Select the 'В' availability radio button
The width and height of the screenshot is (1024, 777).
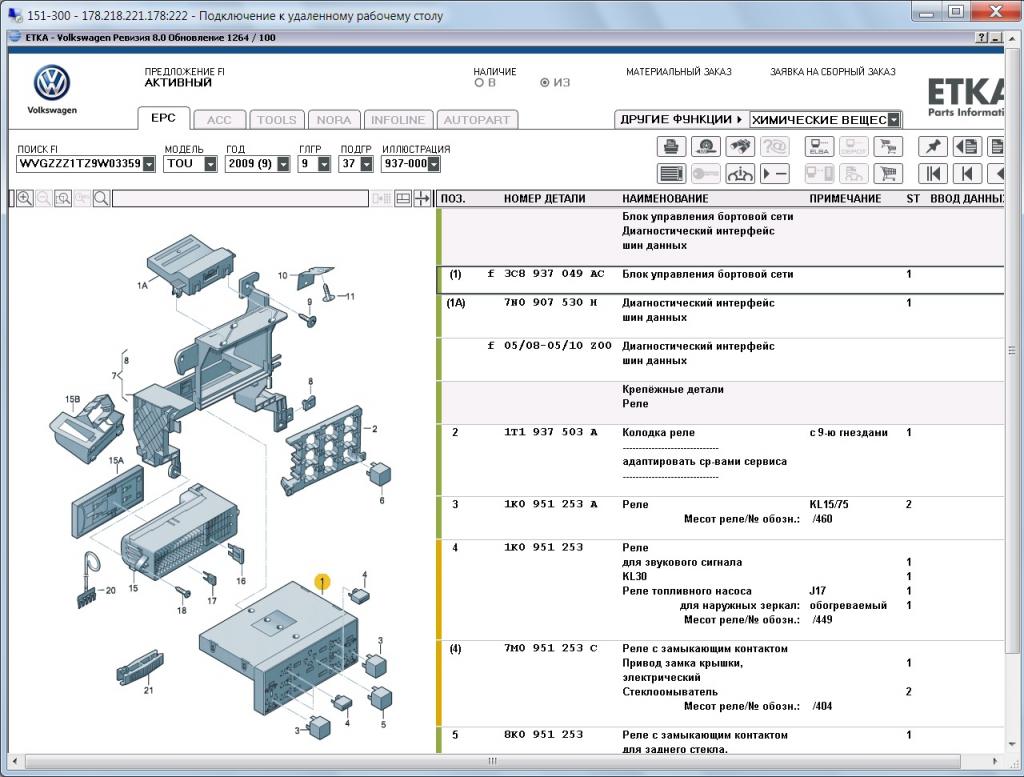[x=479, y=83]
